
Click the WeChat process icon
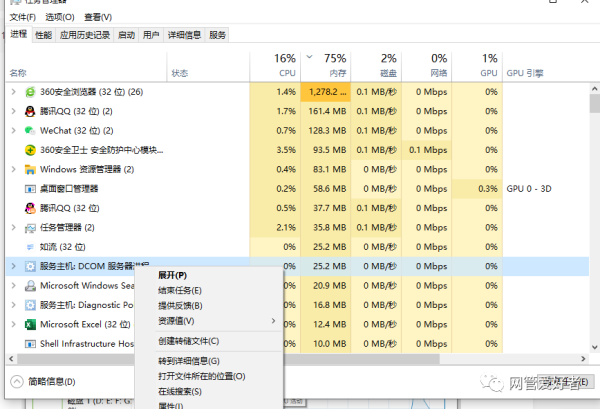pyautogui.click(x=30, y=130)
